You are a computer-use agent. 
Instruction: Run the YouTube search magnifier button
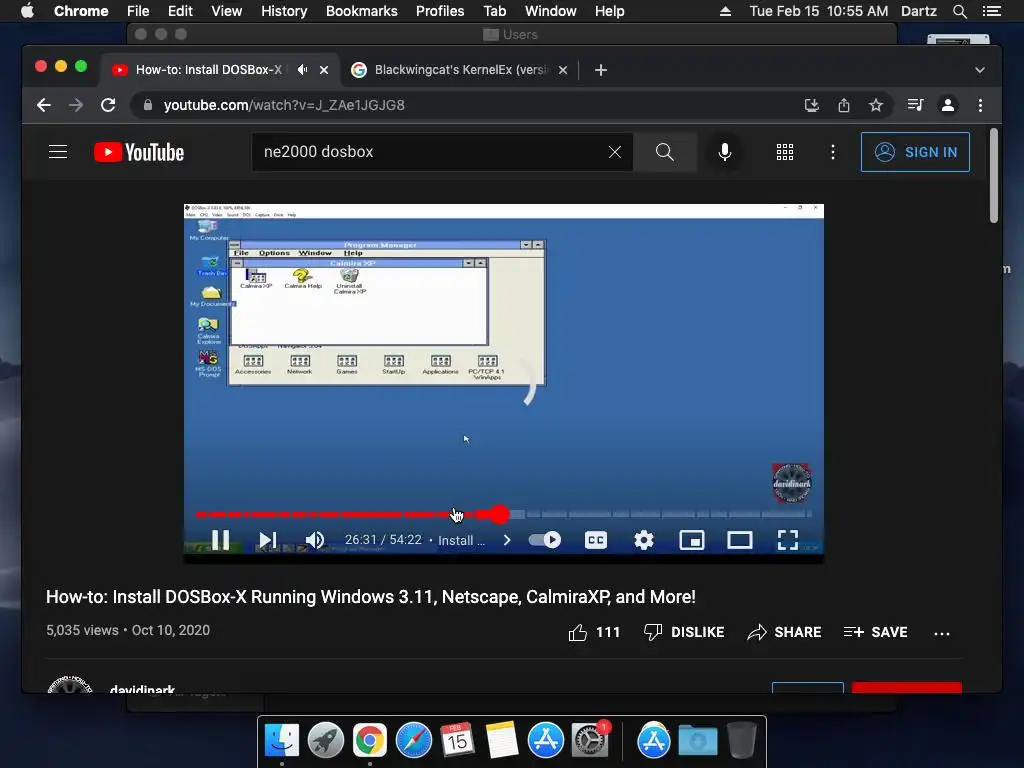[x=665, y=152]
